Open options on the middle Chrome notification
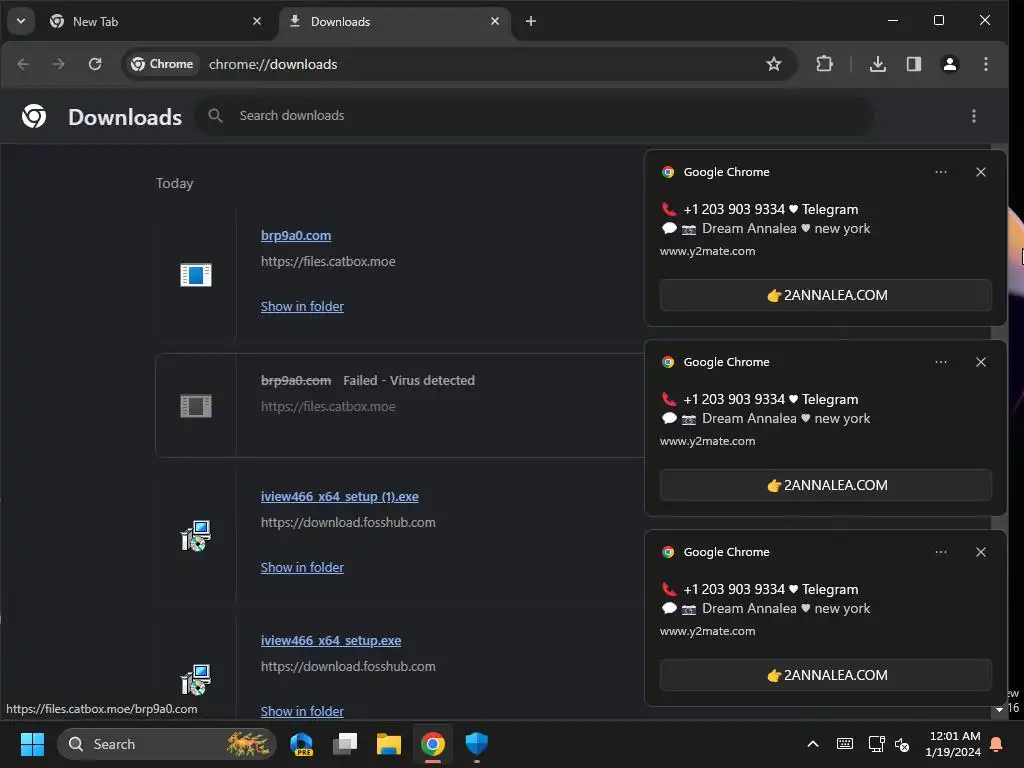1024x768 pixels. point(940,362)
